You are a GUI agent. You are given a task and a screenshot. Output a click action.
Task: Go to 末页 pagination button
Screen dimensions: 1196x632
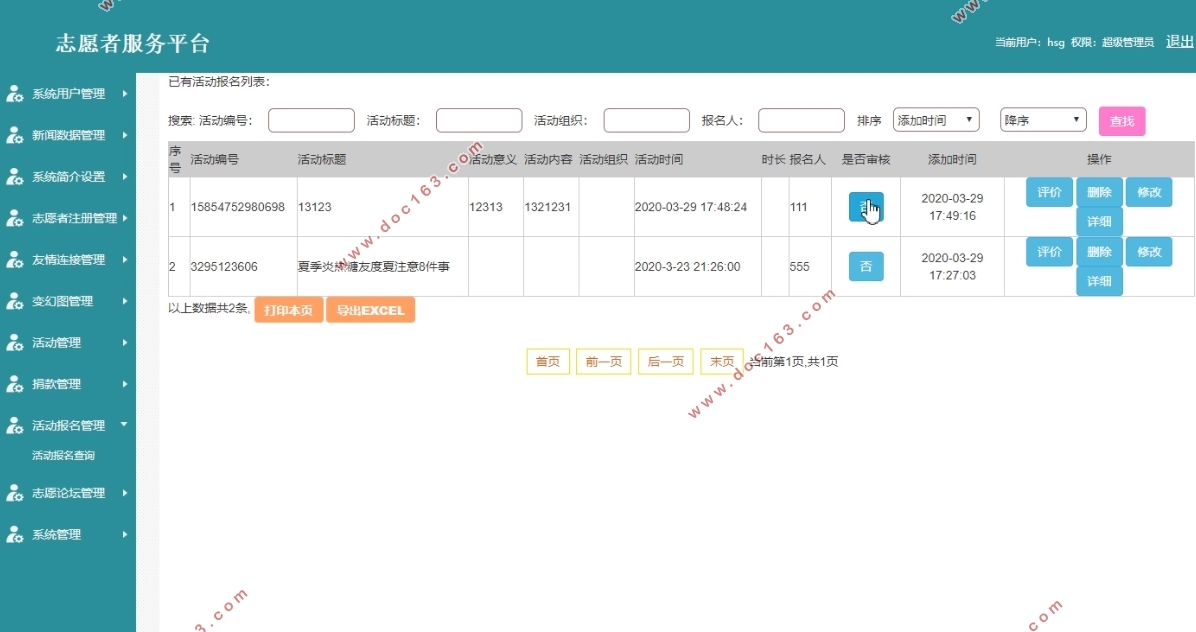pyautogui.click(x=722, y=361)
